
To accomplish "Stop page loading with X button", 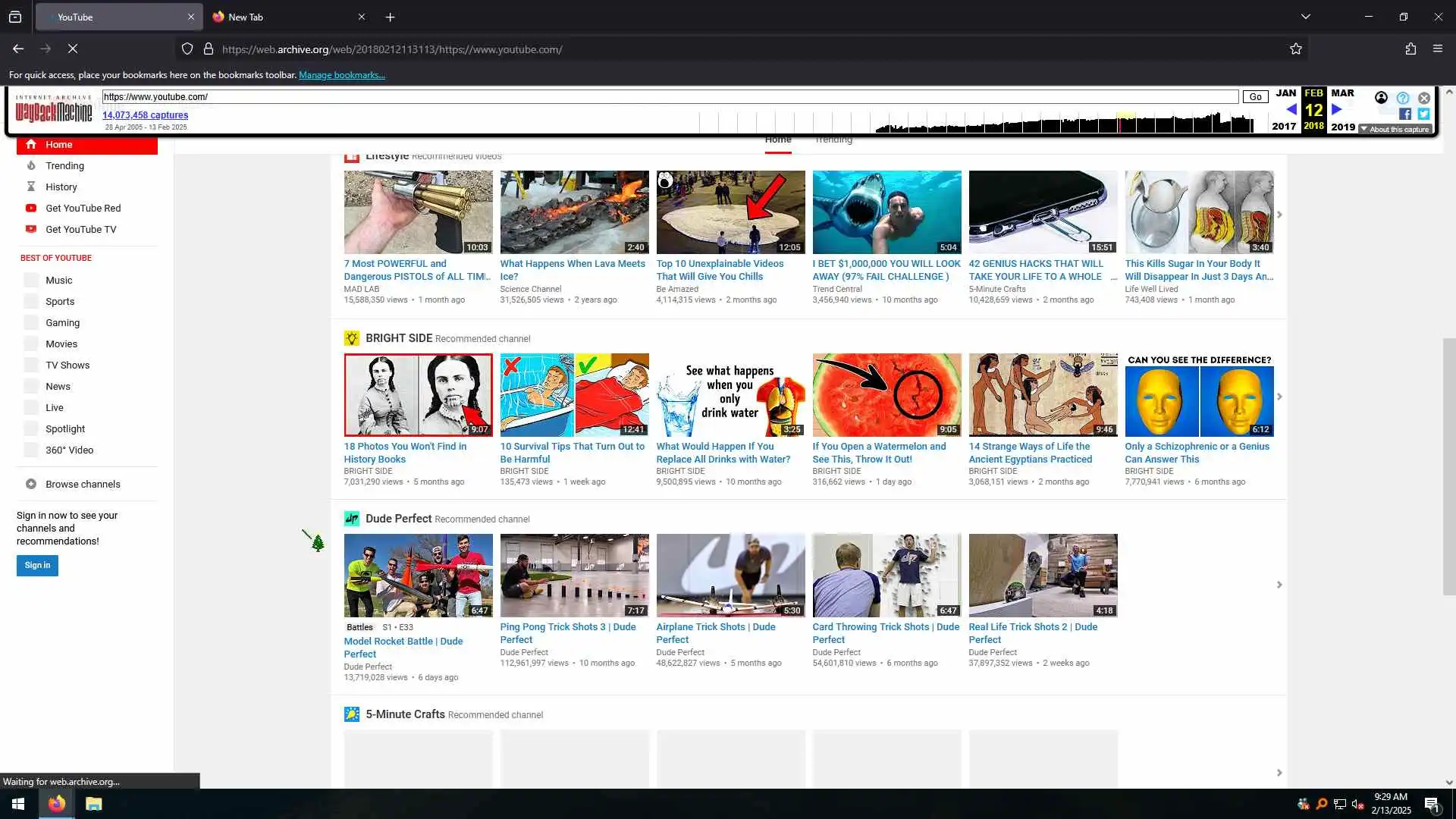I will 73,49.
